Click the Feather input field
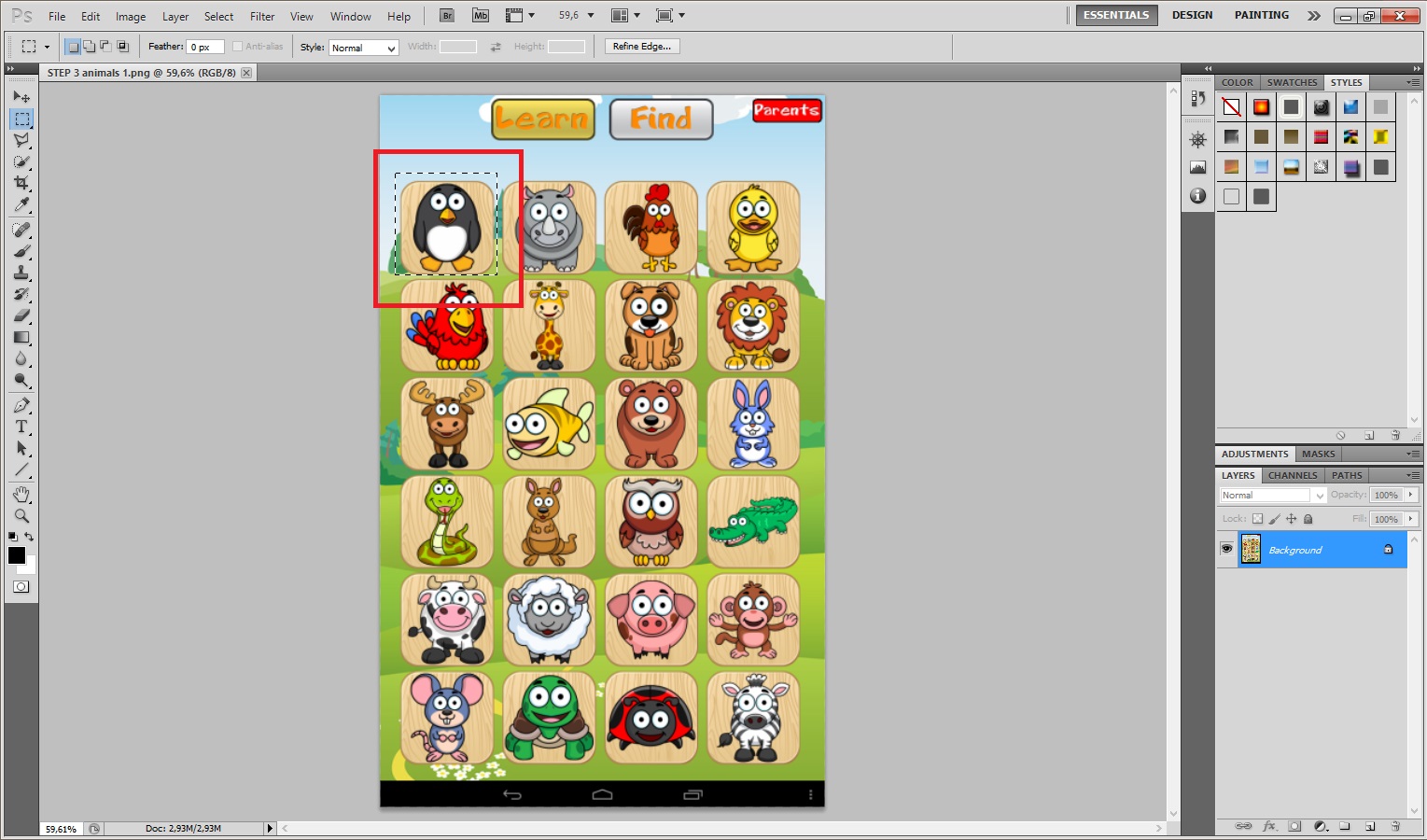This screenshot has width=1427, height=840. [x=205, y=47]
